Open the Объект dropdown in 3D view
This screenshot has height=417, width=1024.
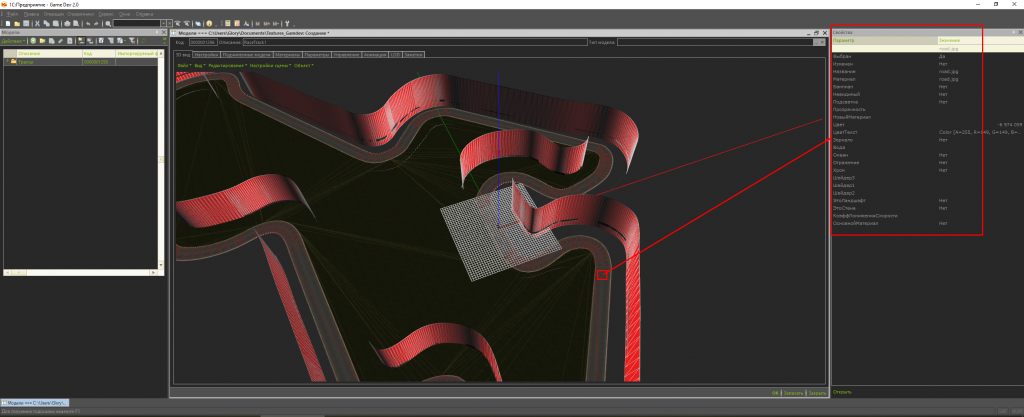click(304, 65)
